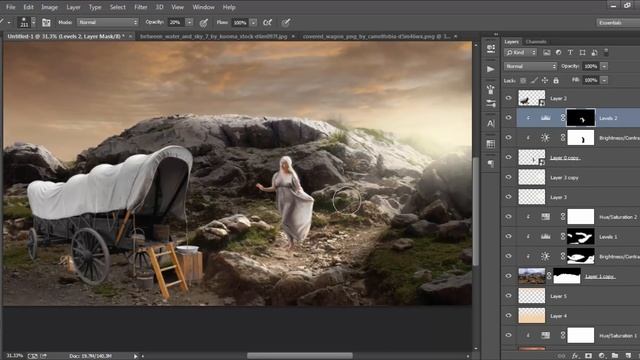This screenshot has height=360, width=640.
Task: Hide the Levels 2 adjustment layer
Action: (509, 118)
